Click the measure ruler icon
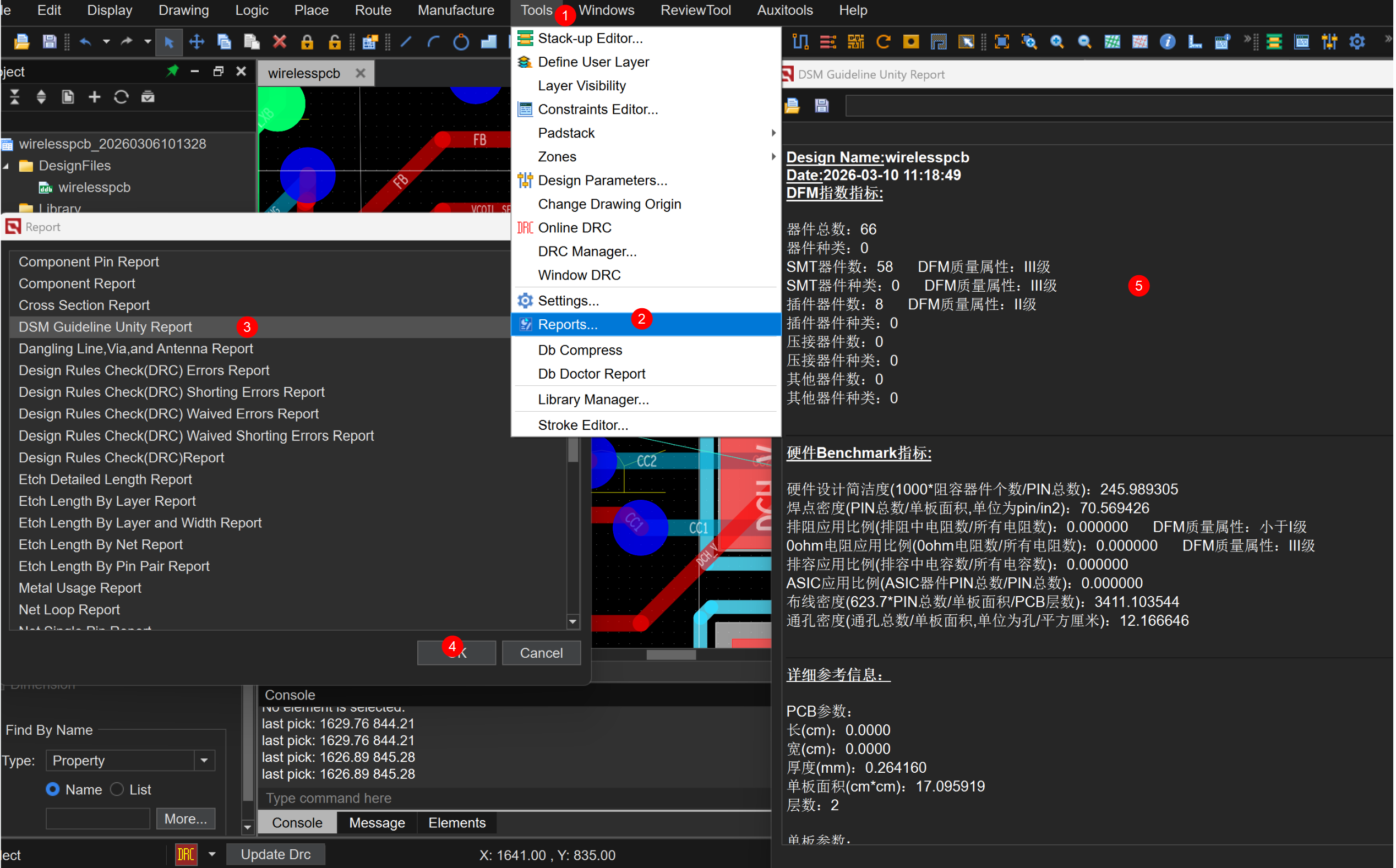This screenshot has height=868, width=1396. pos(1195,42)
